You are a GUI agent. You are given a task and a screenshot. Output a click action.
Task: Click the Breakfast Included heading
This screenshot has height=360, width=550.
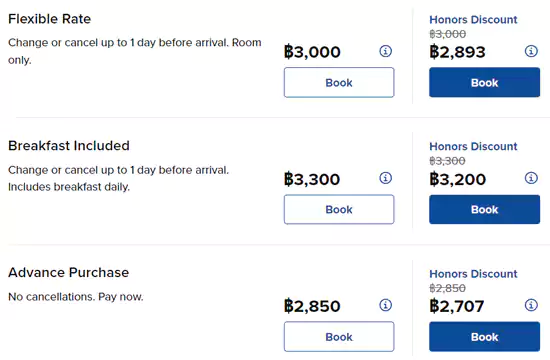pyautogui.click(x=69, y=146)
